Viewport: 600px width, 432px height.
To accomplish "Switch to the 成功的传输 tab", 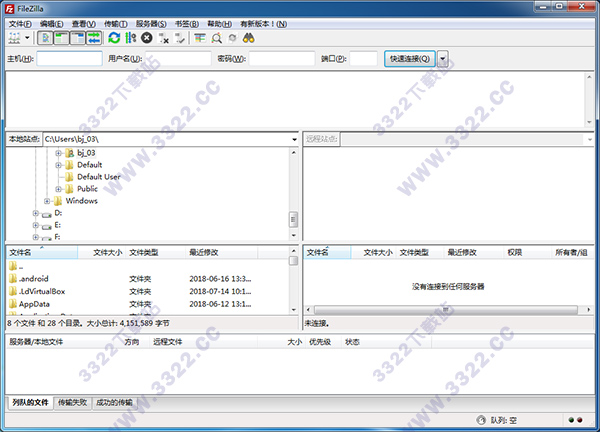I will tap(114, 403).
